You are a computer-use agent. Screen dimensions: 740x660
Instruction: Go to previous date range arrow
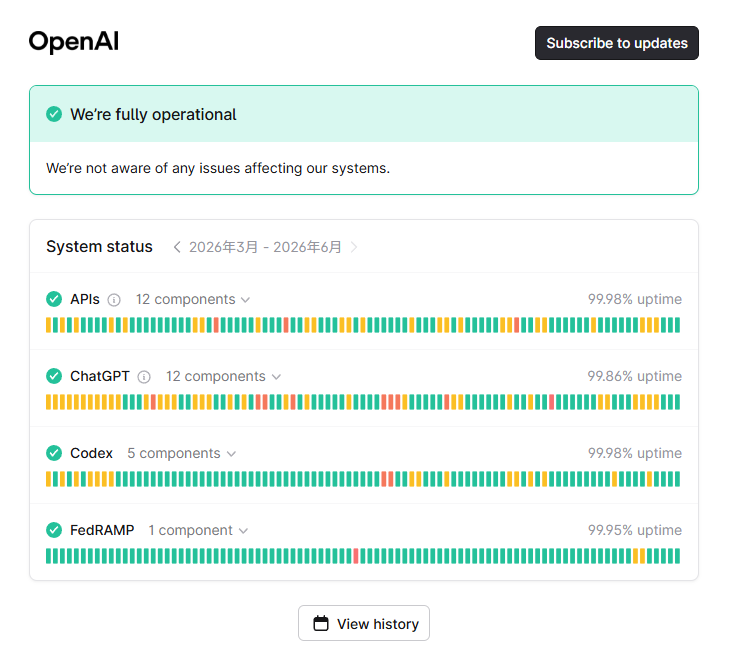point(177,247)
